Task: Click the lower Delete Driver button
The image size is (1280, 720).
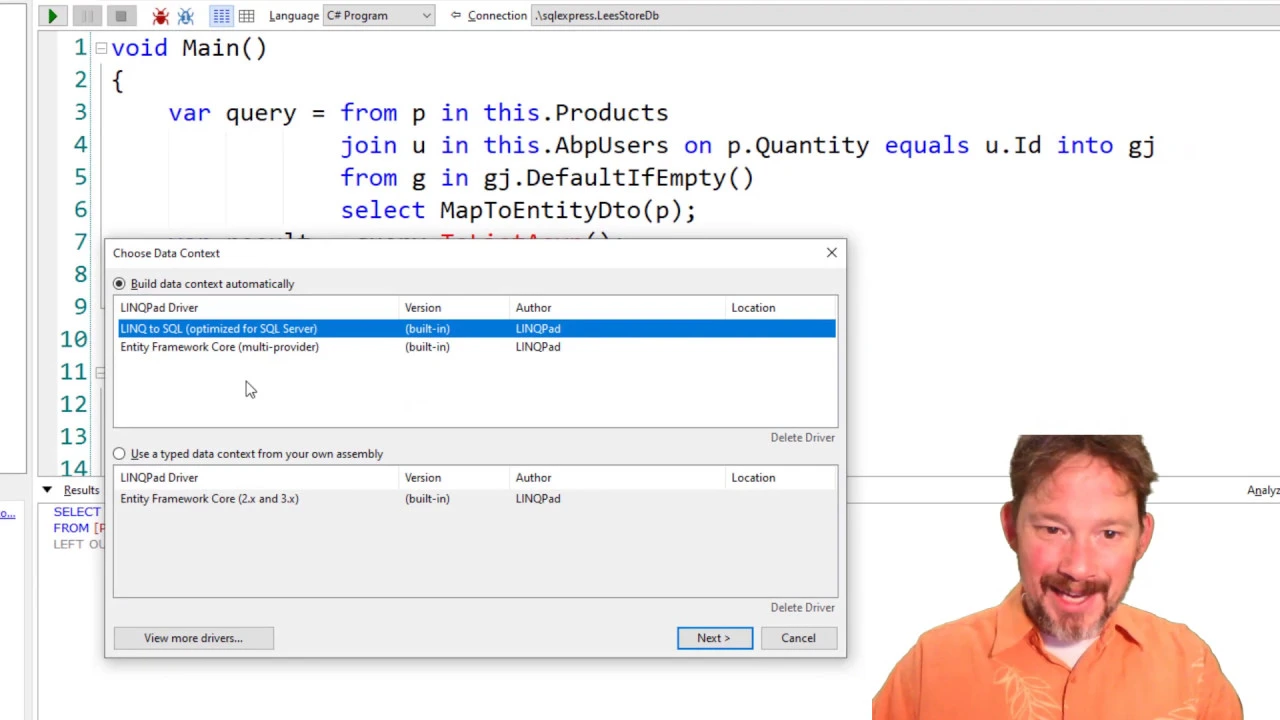Action: click(x=802, y=608)
